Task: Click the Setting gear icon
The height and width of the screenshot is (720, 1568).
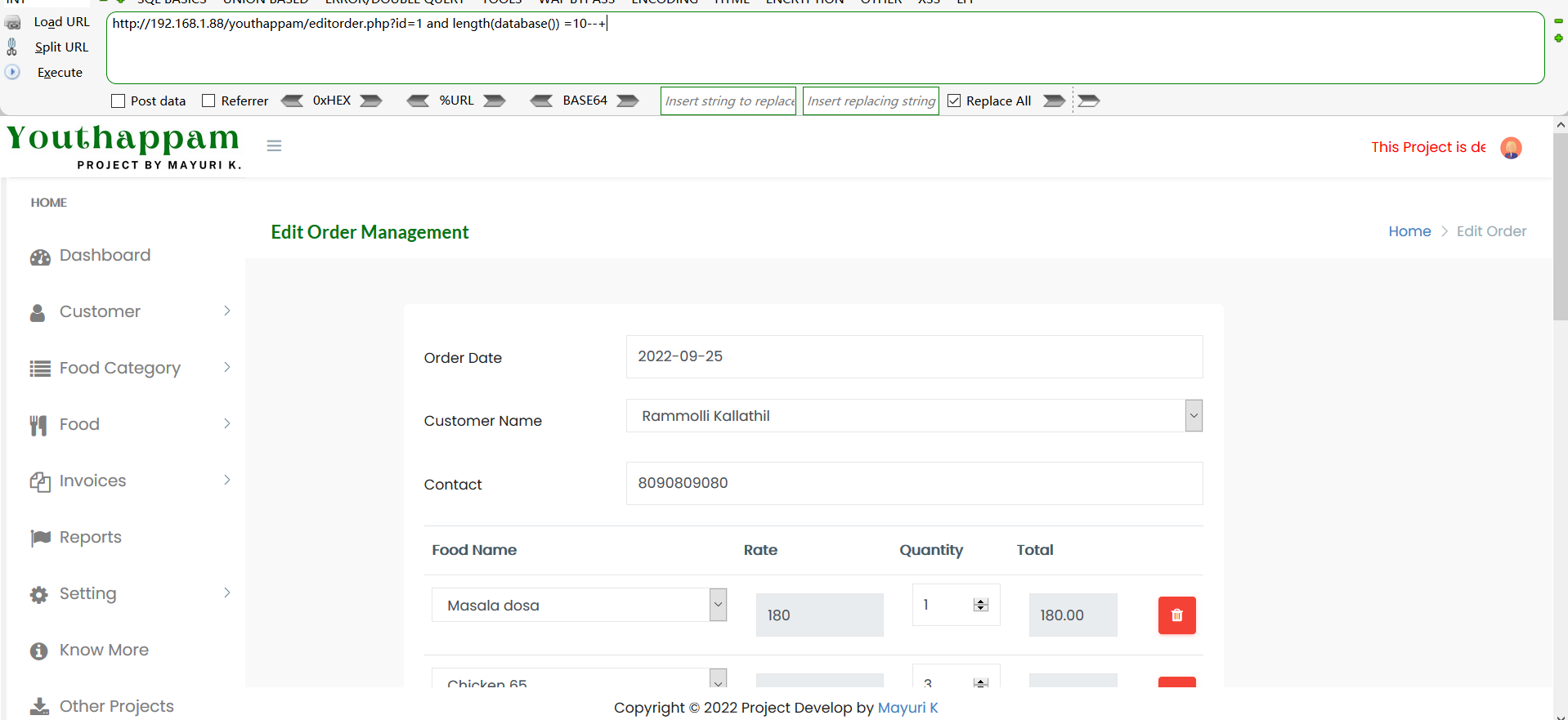Action: [39, 595]
